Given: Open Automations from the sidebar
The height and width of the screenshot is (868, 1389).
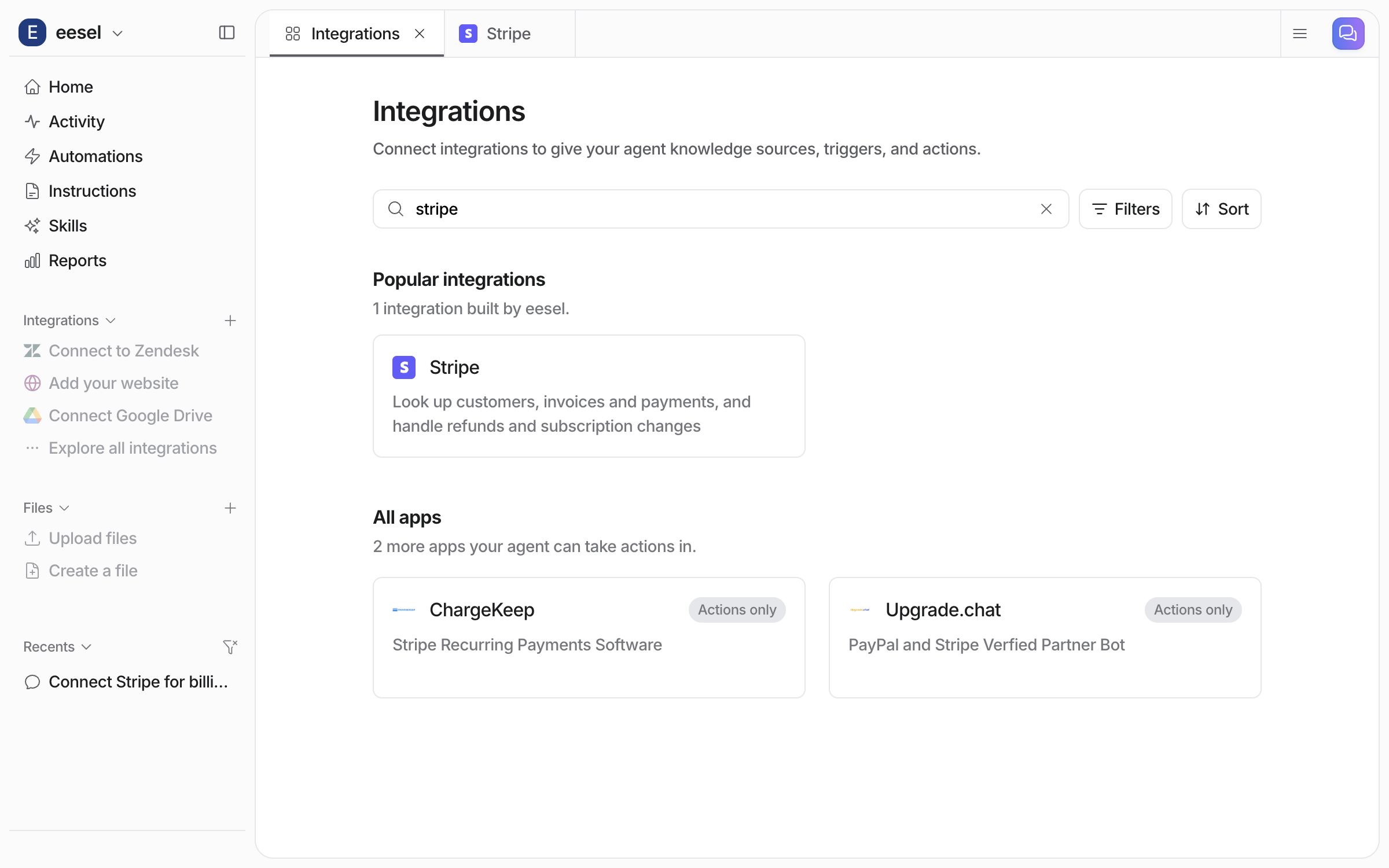Looking at the screenshot, I should (x=127, y=156).
